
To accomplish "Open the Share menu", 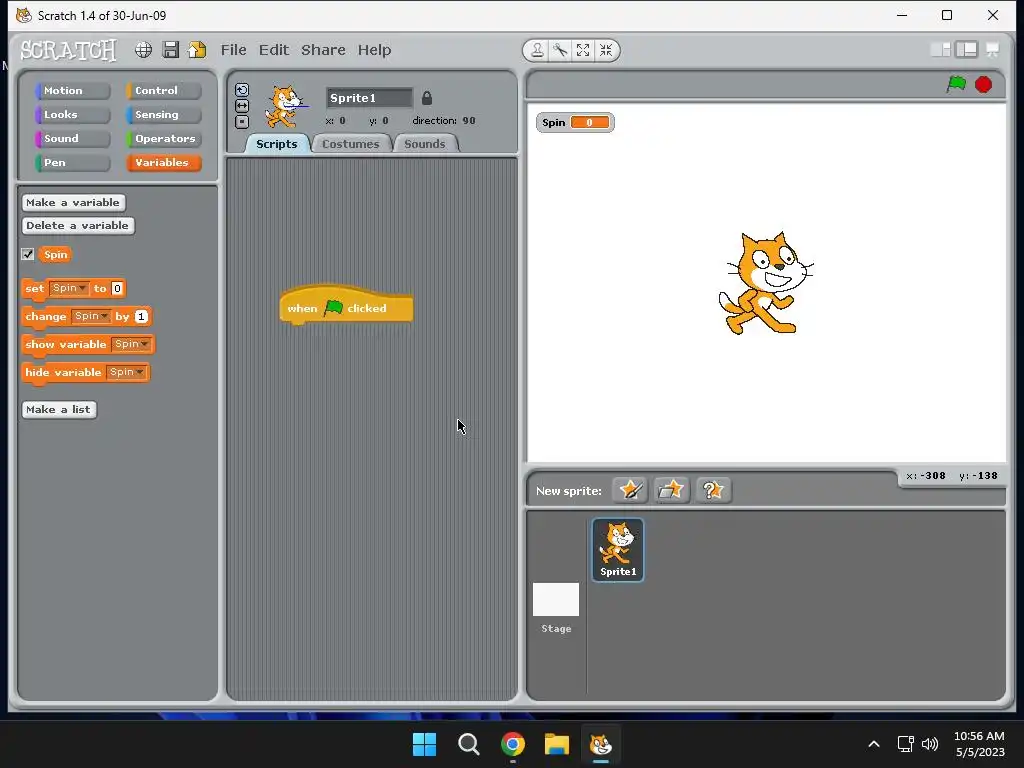I will pyautogui.click(x=323, y=50).
